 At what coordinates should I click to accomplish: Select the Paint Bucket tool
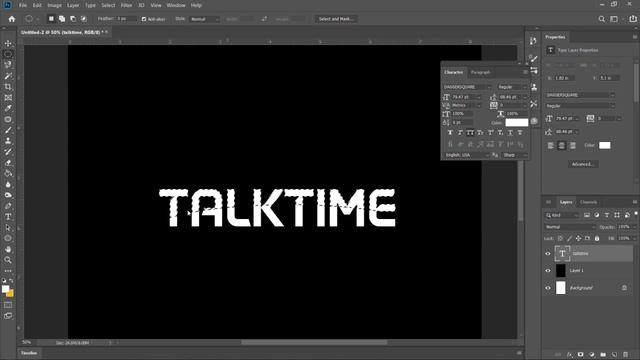coord(8,173)
